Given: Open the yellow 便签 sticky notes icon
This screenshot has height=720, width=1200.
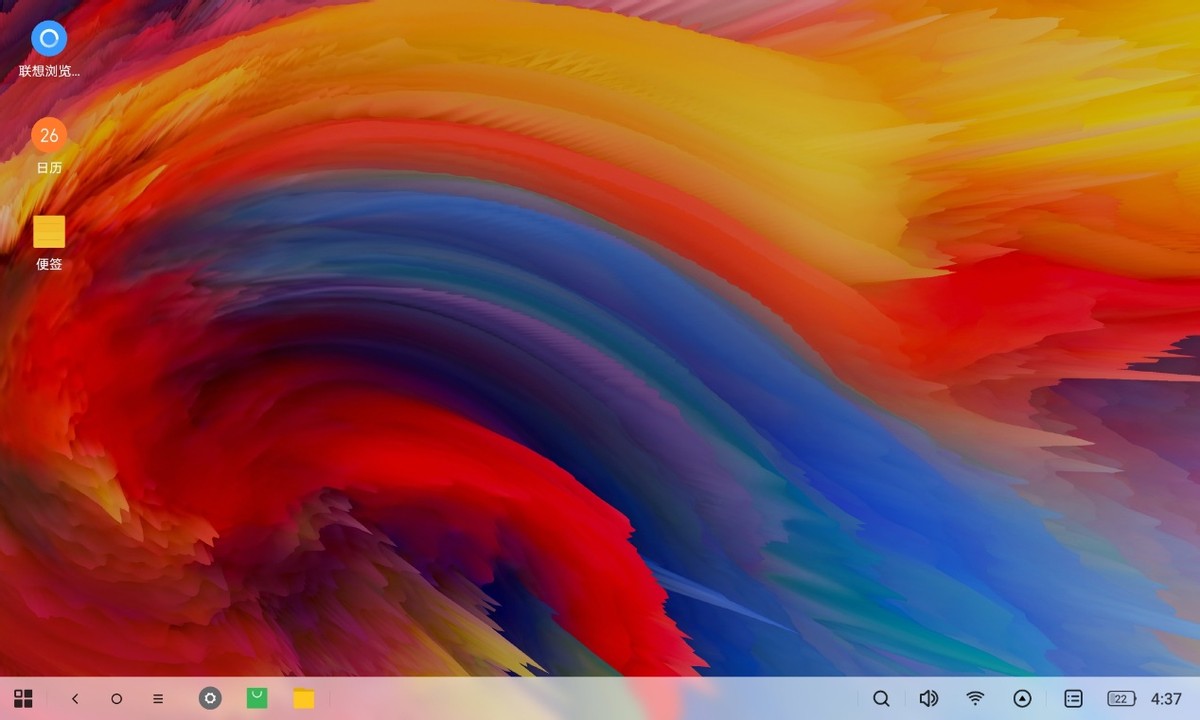Looking at the screenshot, I should [x=49, y=231].
